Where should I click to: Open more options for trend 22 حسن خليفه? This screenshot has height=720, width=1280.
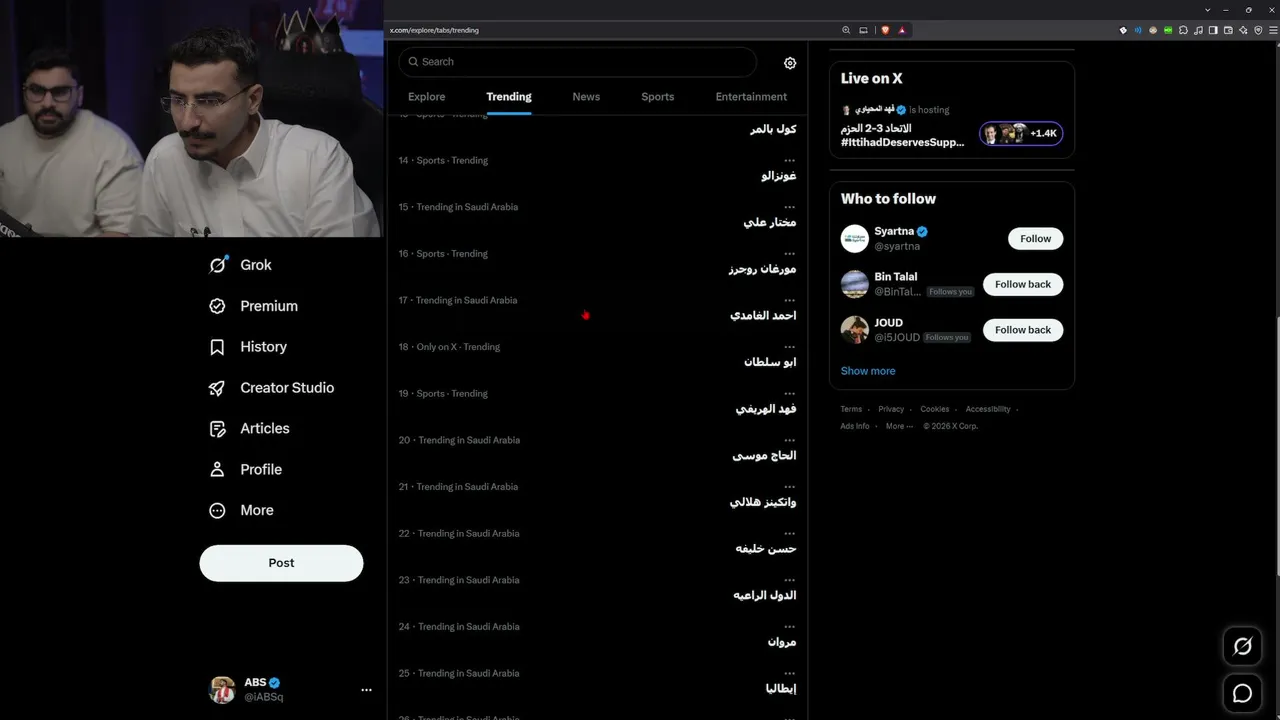pos(789,534)
